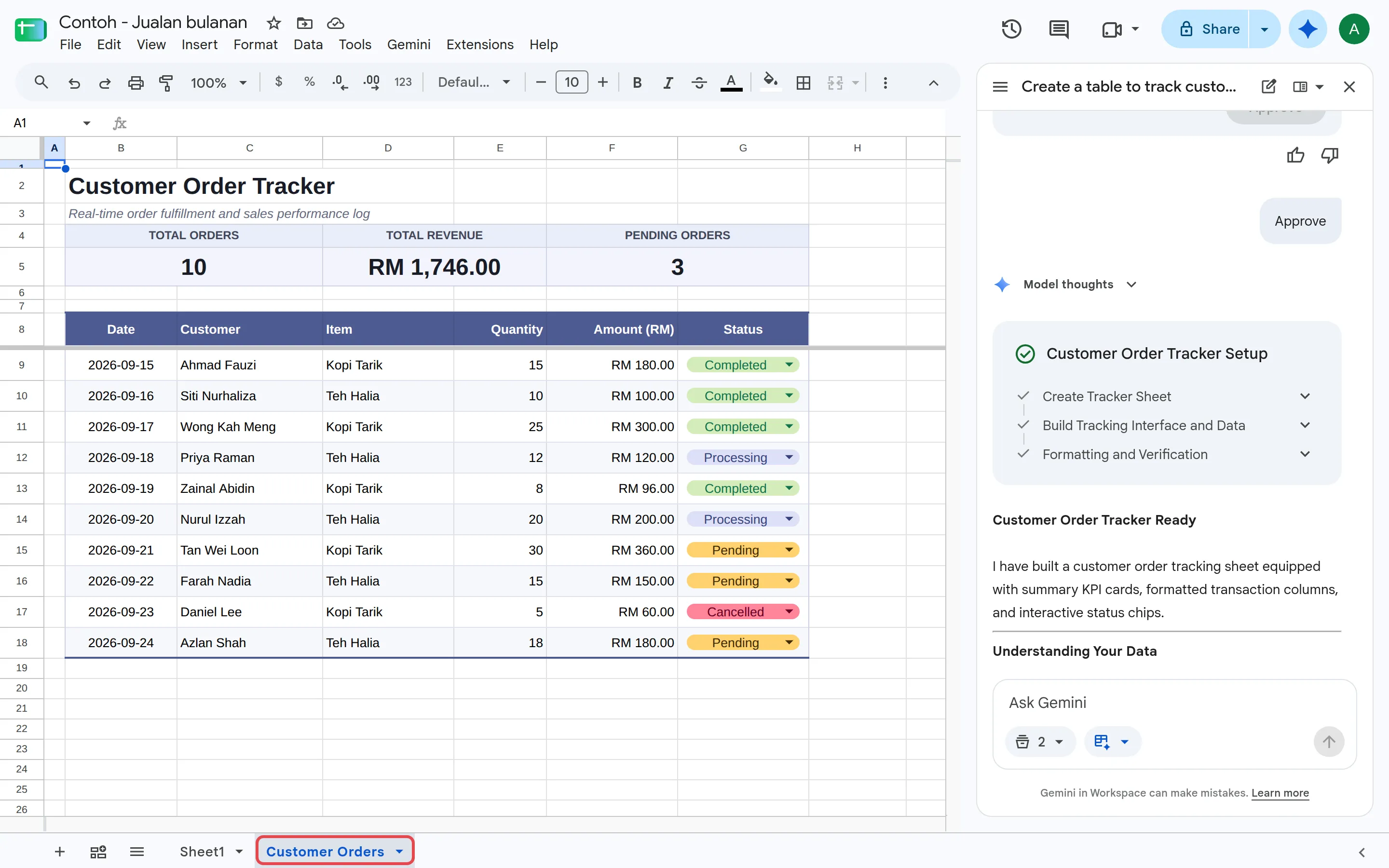Give thumbs down to Gemini response

1330,155
